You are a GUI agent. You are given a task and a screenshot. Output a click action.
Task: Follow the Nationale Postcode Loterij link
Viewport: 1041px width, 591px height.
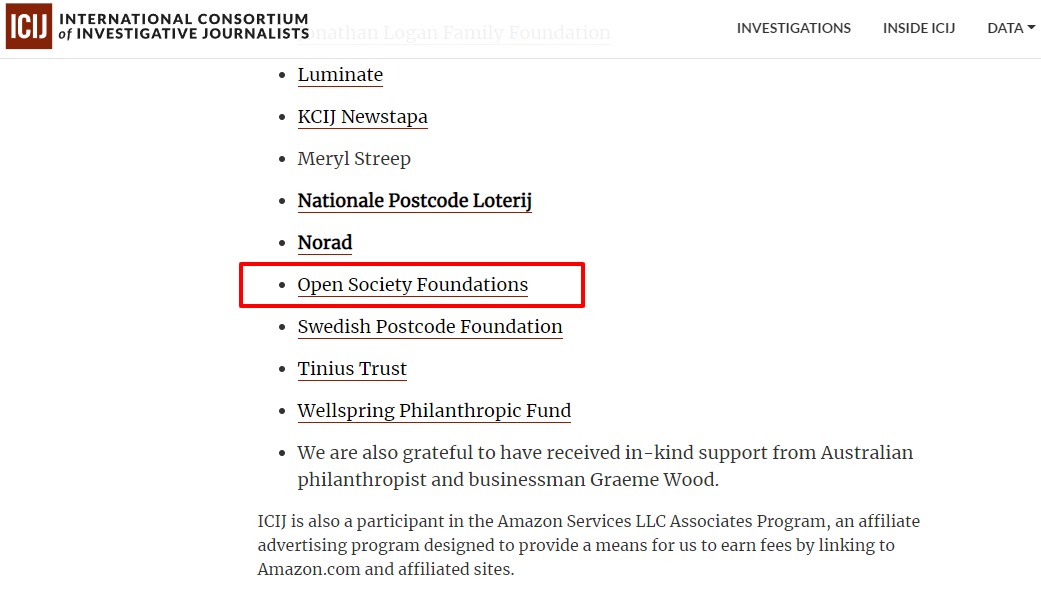(x=414, y=201)
